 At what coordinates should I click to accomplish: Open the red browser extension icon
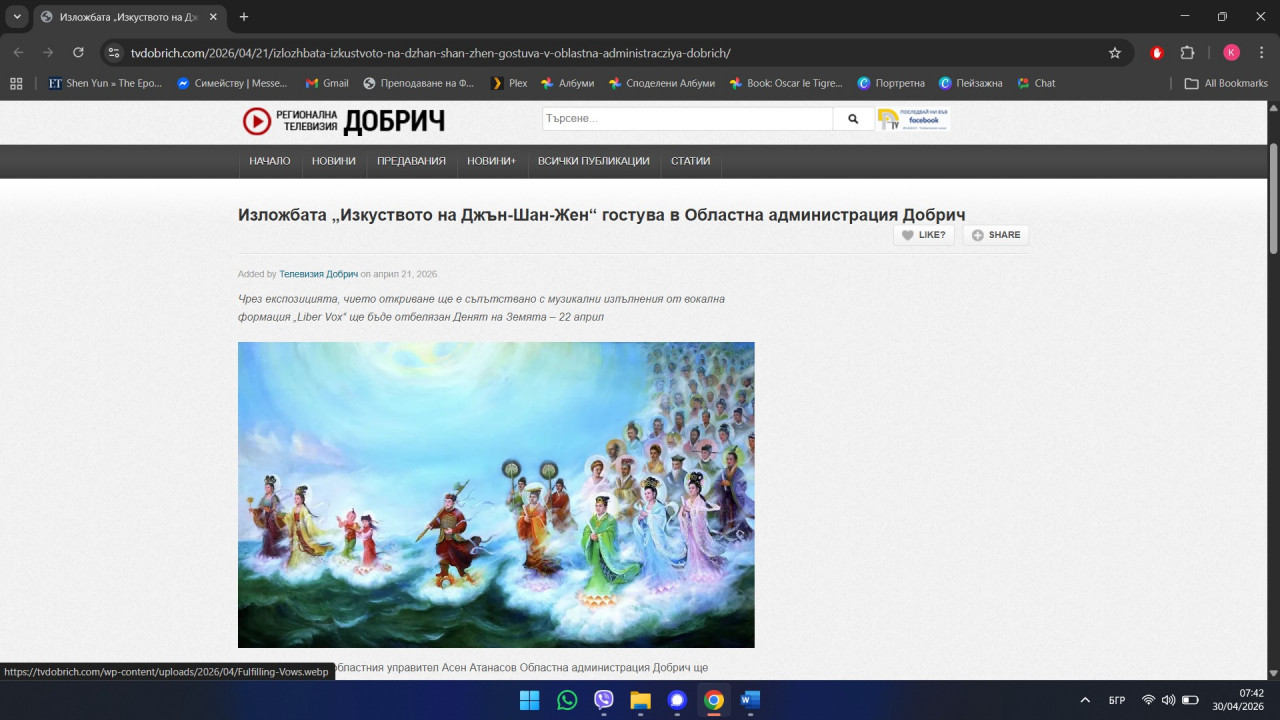coord(1157,52)
